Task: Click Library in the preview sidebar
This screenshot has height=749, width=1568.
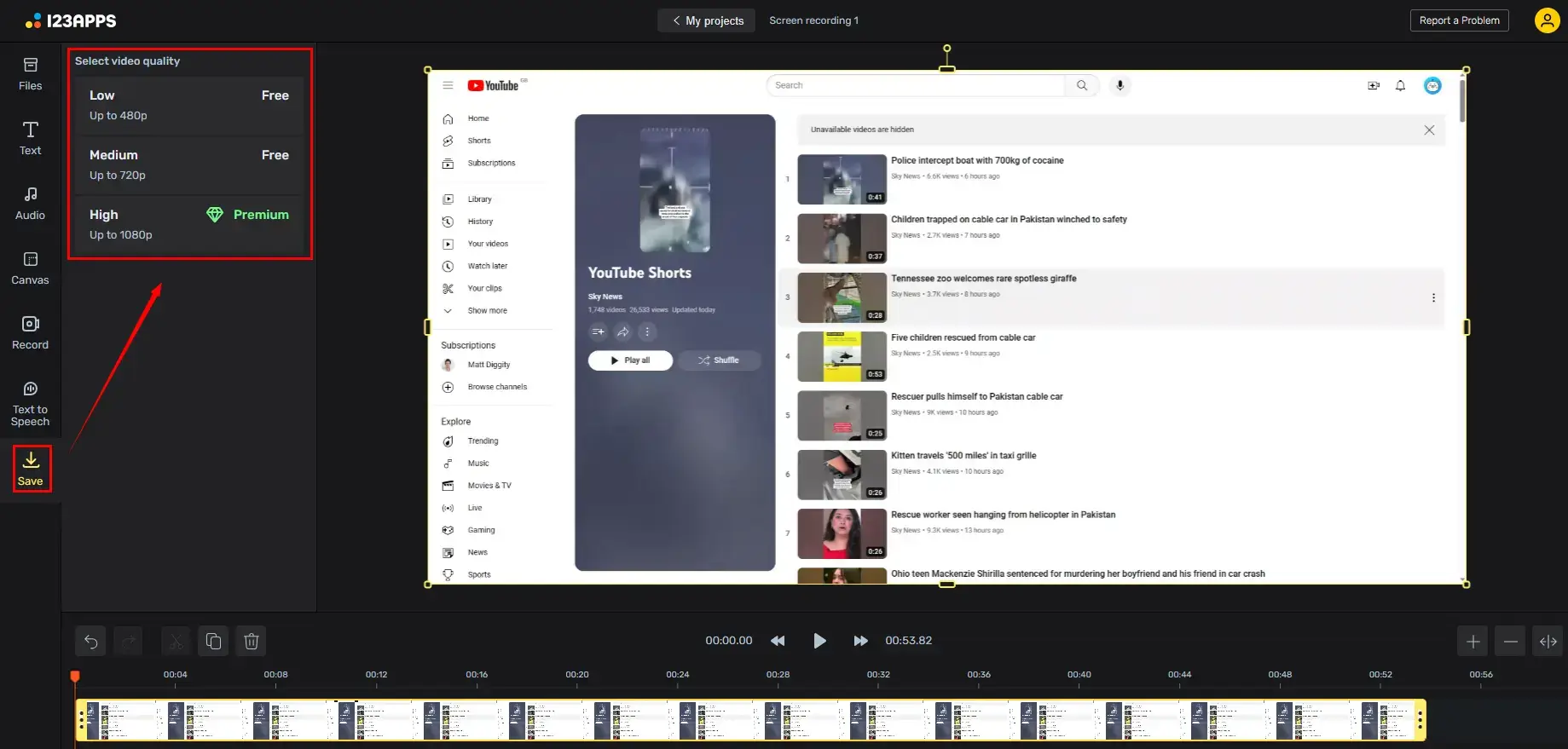Action: click(479, 199)
